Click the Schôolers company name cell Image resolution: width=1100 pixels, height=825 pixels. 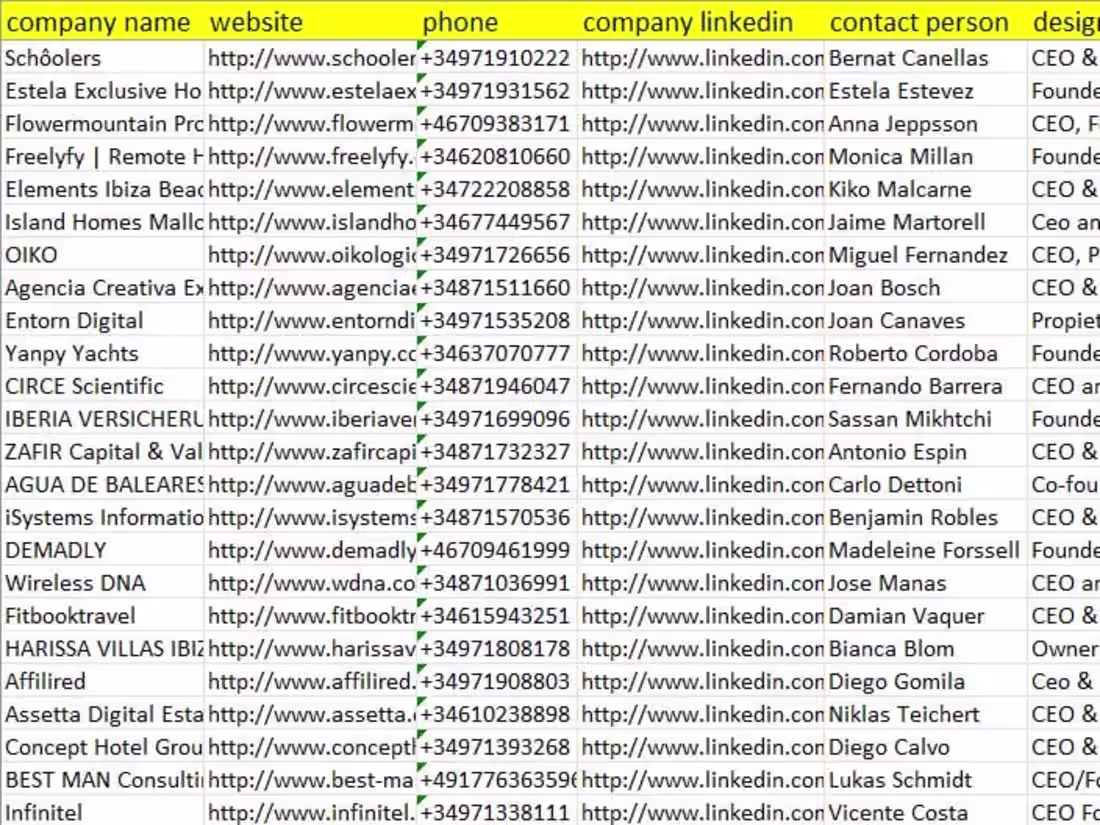(103, 58)
